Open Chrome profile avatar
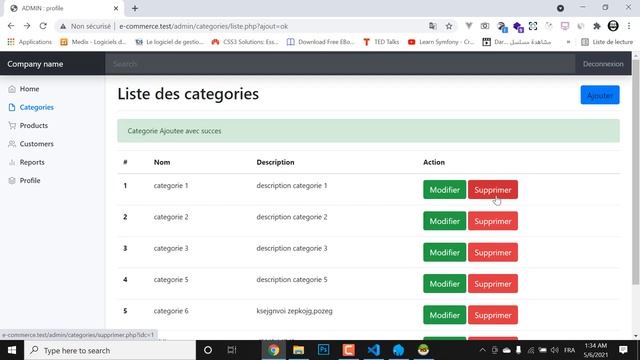The image size is (640, 360). tap(613, 26)
